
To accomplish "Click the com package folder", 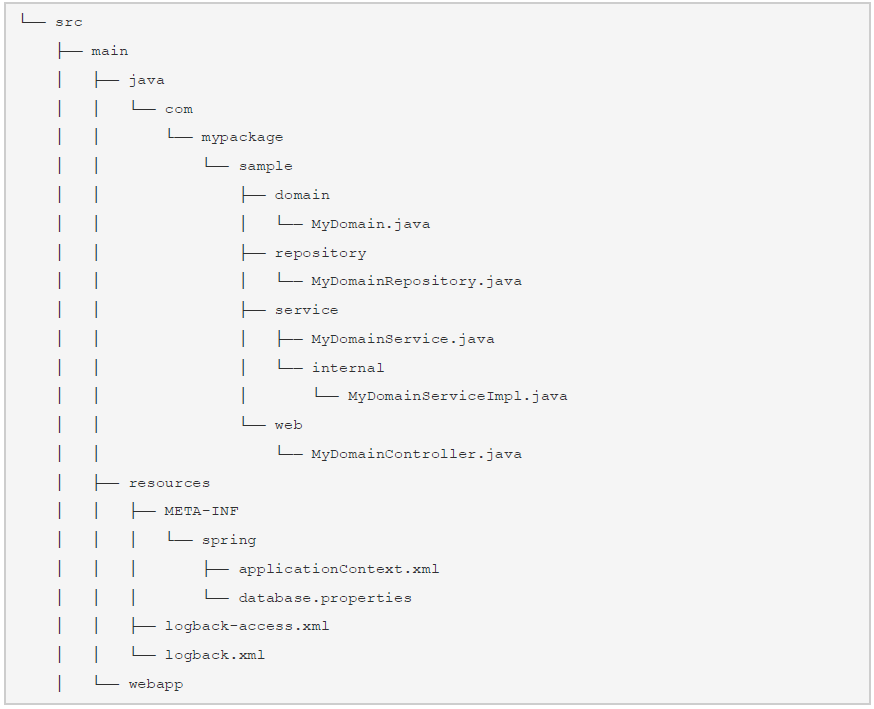I will (x=179, y=109).
